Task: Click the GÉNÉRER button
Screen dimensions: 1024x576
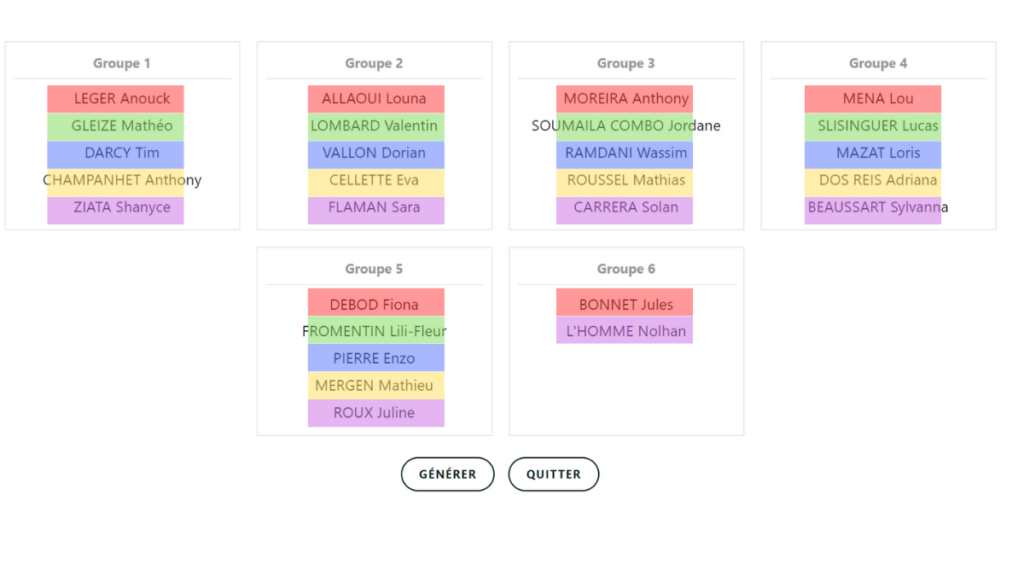Action: 447,474
